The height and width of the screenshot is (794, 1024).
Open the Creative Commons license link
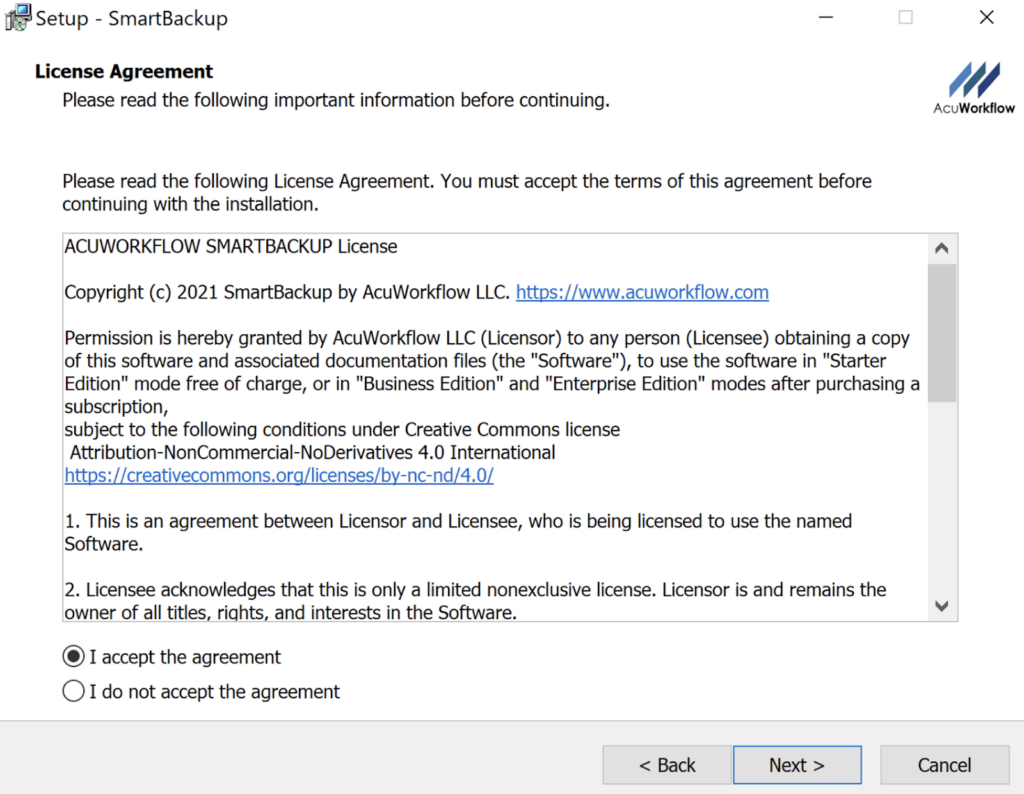tap(278, 475)
